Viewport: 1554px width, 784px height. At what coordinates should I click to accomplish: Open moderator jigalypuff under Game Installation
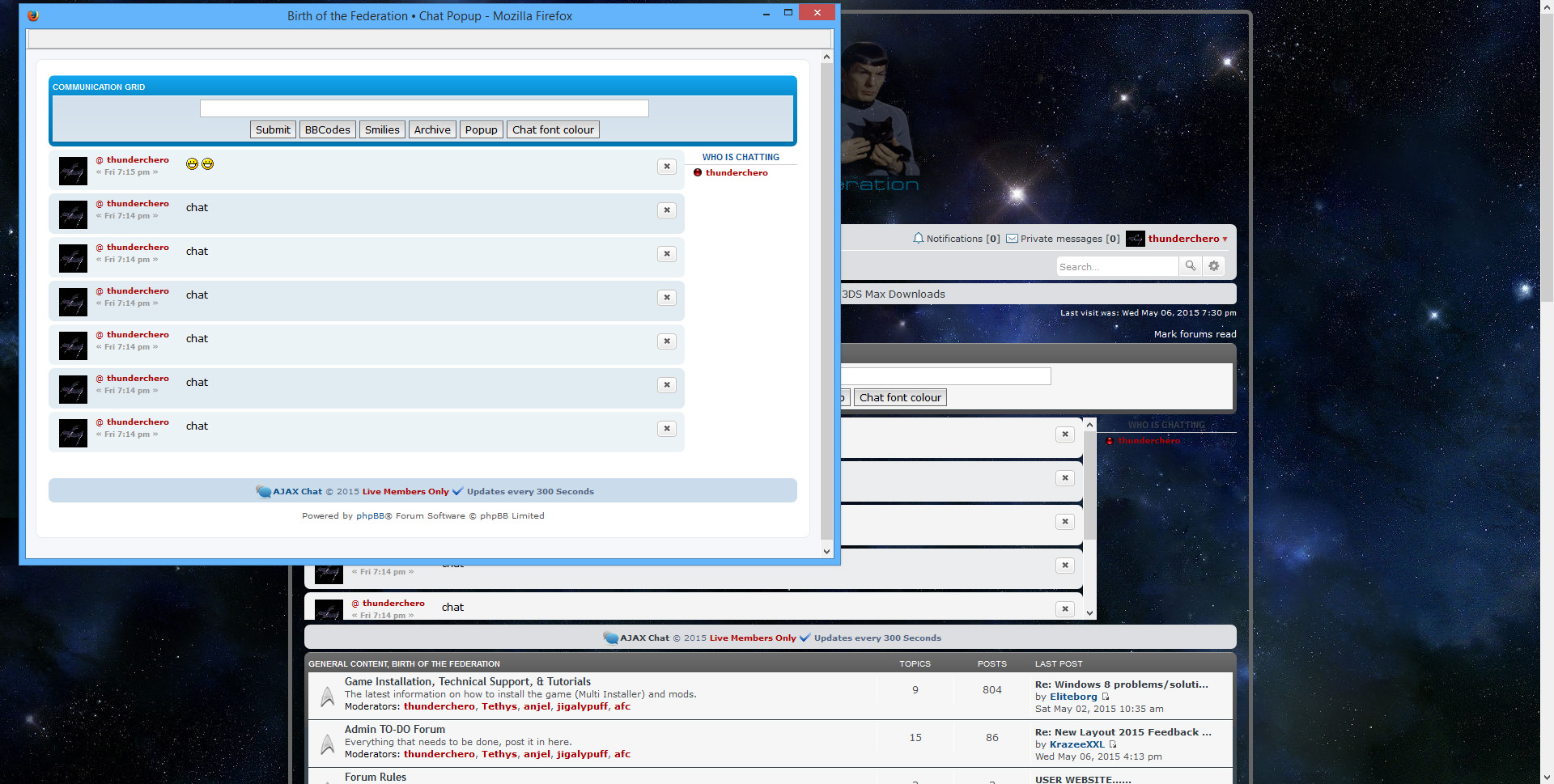(x=582, y=706)
